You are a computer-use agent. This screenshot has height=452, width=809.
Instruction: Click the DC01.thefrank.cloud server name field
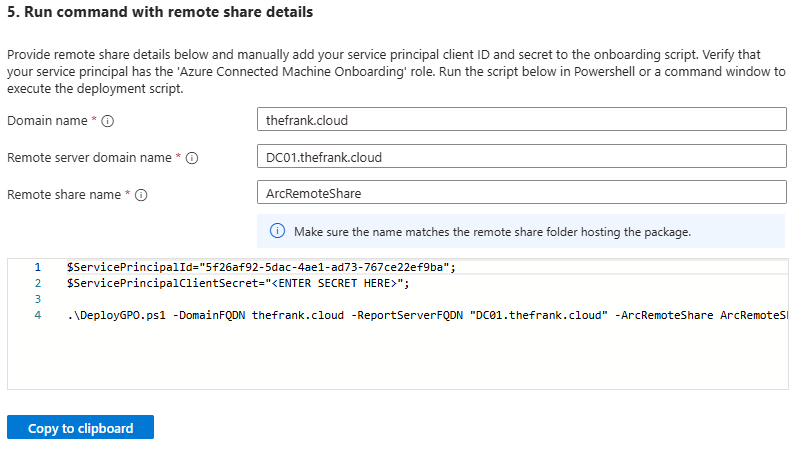[x=520, y=157]
